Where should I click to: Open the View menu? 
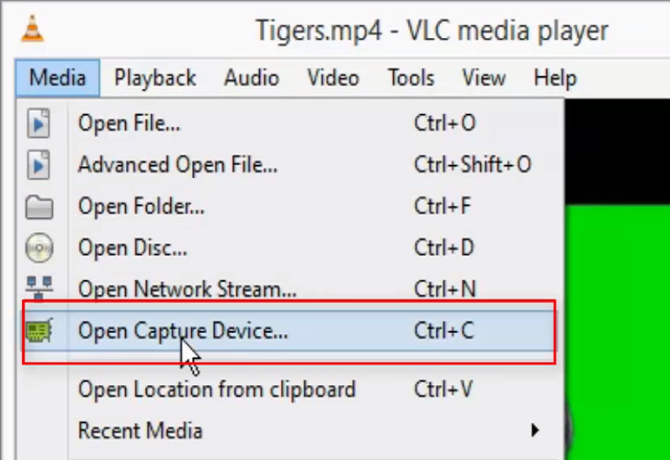click(484, 78)
